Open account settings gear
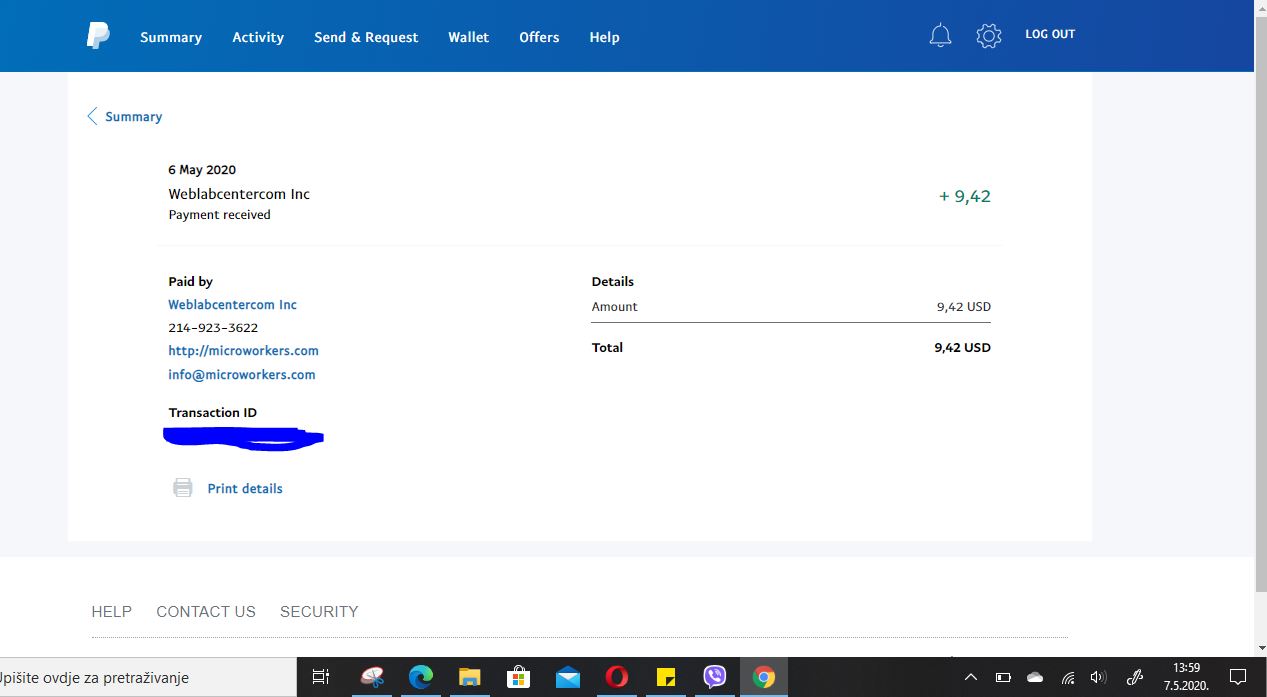Image resolution: width=1267 pixels, height=697 pixels. 988,36
